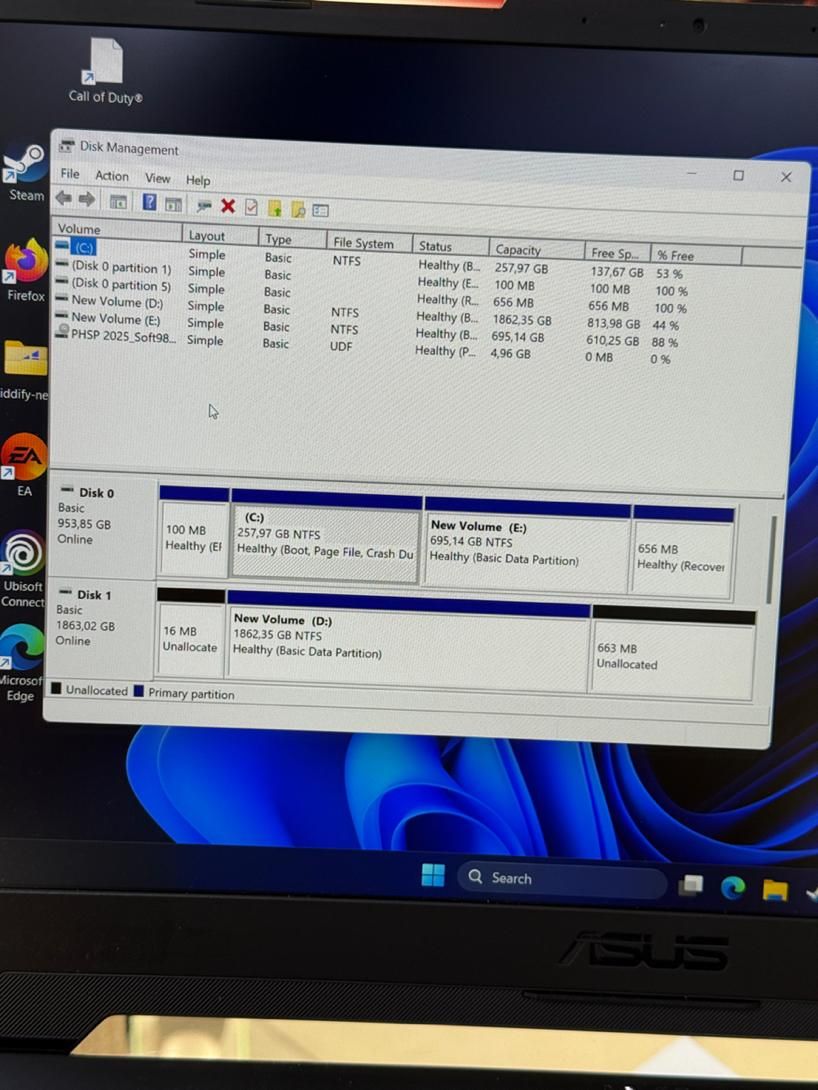Viewport: 818px width, 1090px height.
Task: Open Help with the blue question mark icon
Action: [x=149, y=202]
